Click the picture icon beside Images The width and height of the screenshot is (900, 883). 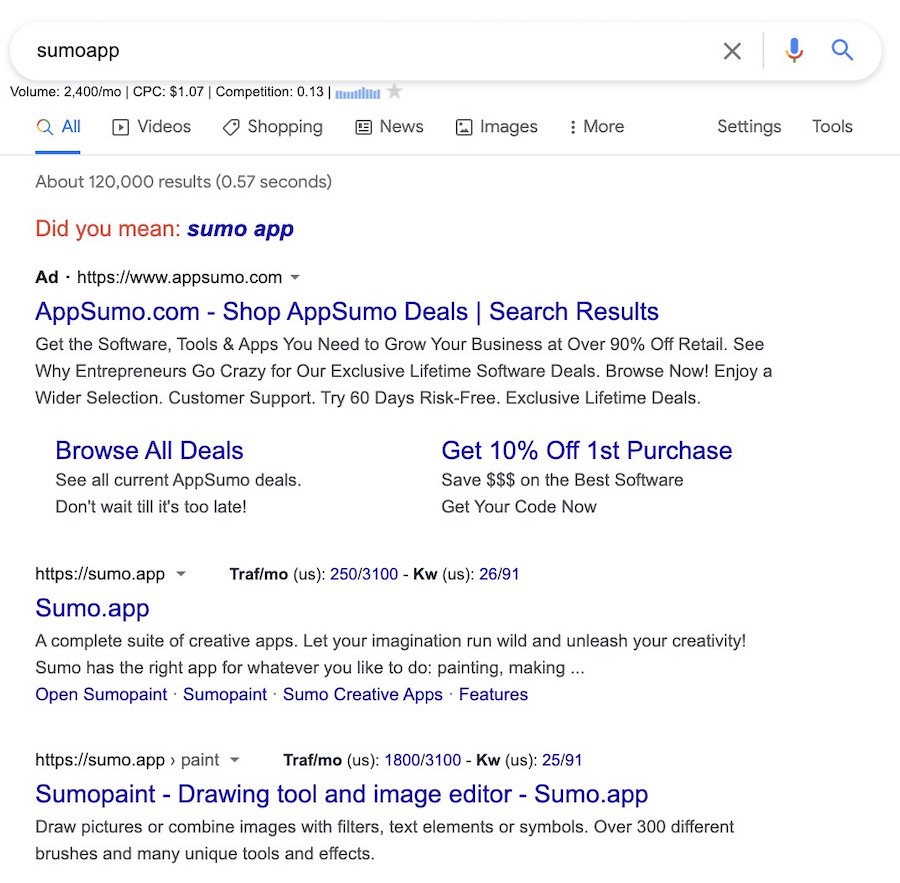[464, 127]
